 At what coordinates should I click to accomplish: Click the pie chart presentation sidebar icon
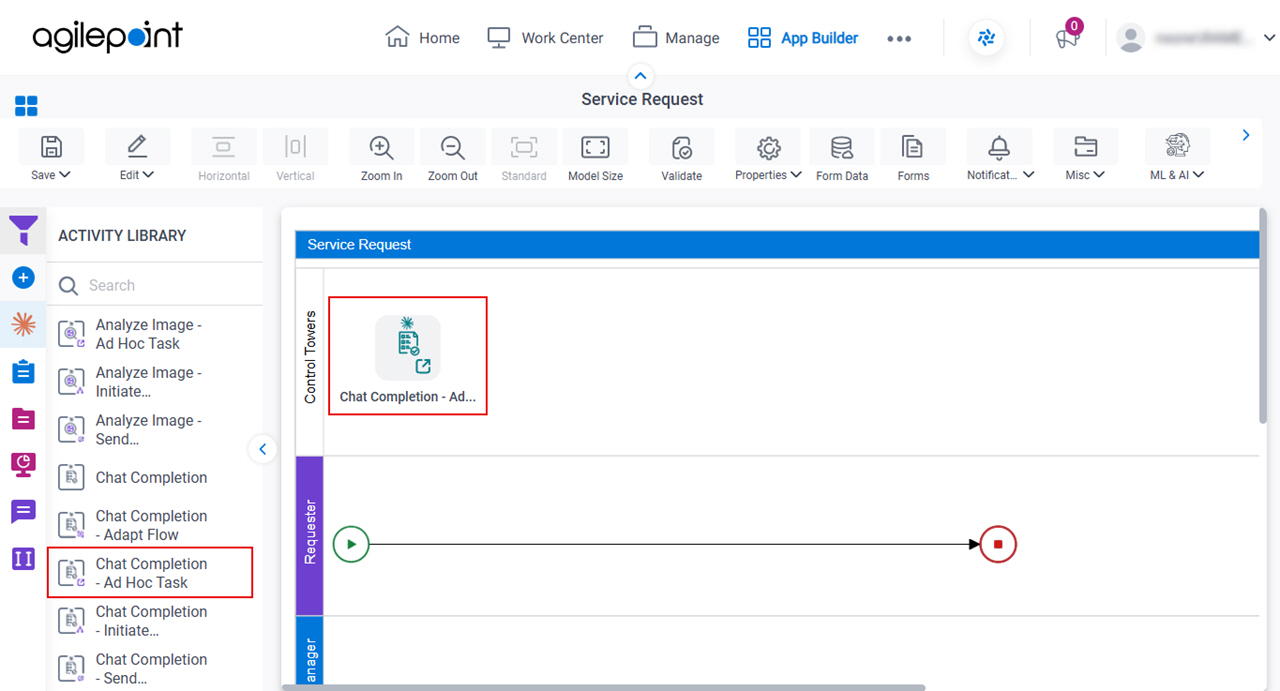[23, 465]
